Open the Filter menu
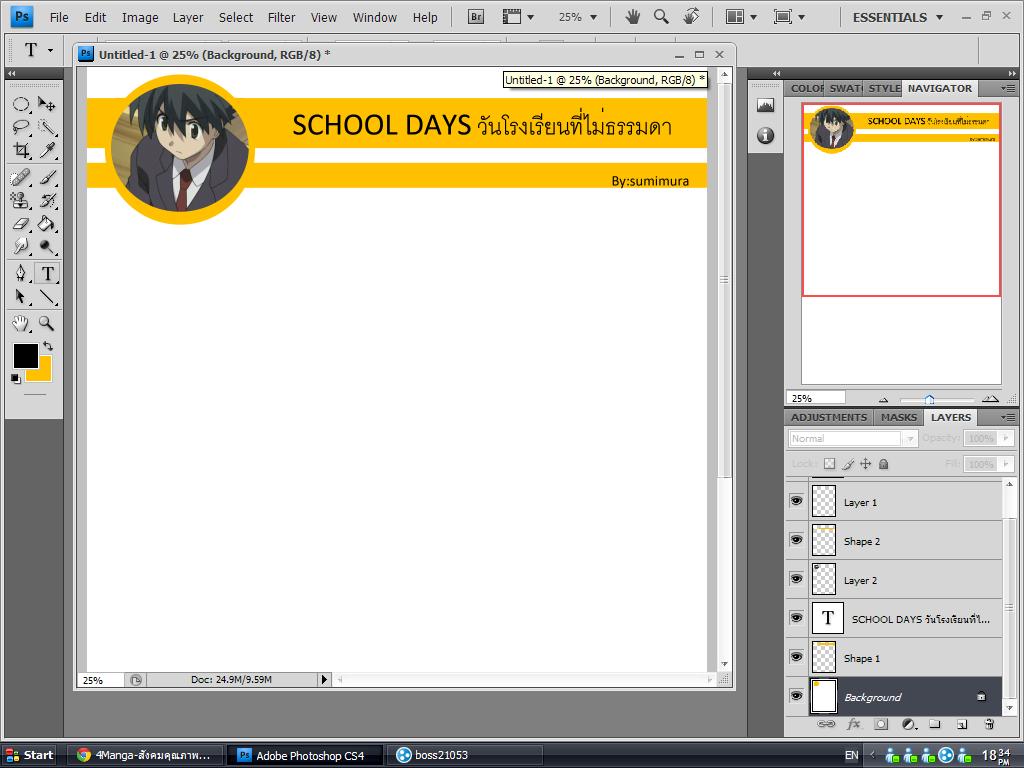This screenshot has width=1024, height=768. (x=281, y=18)
